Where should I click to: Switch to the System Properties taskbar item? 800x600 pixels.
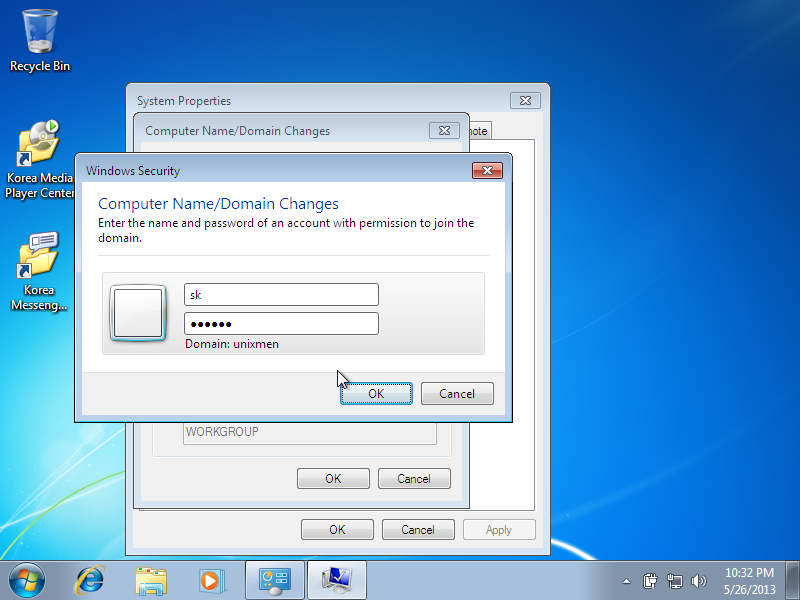click(x=337, y=581)
